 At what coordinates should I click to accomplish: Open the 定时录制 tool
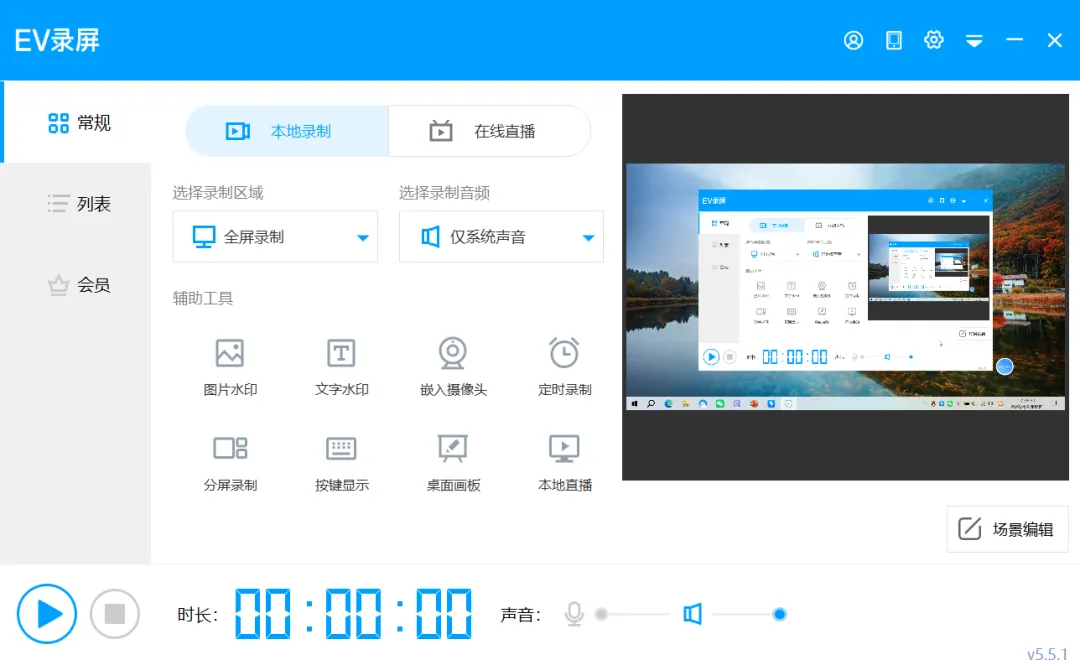tap(565, 367)
